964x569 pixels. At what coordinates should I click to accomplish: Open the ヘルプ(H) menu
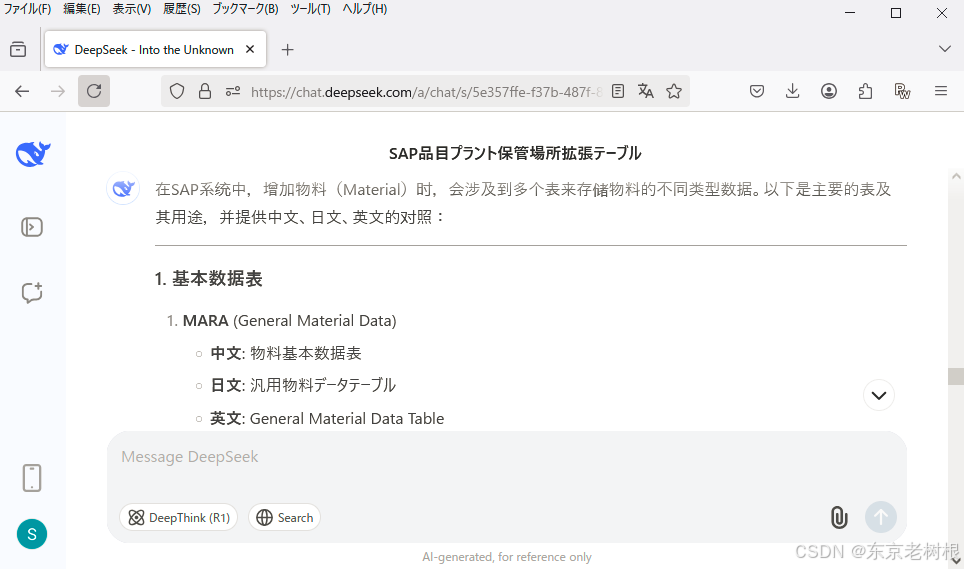click(365, 9)
